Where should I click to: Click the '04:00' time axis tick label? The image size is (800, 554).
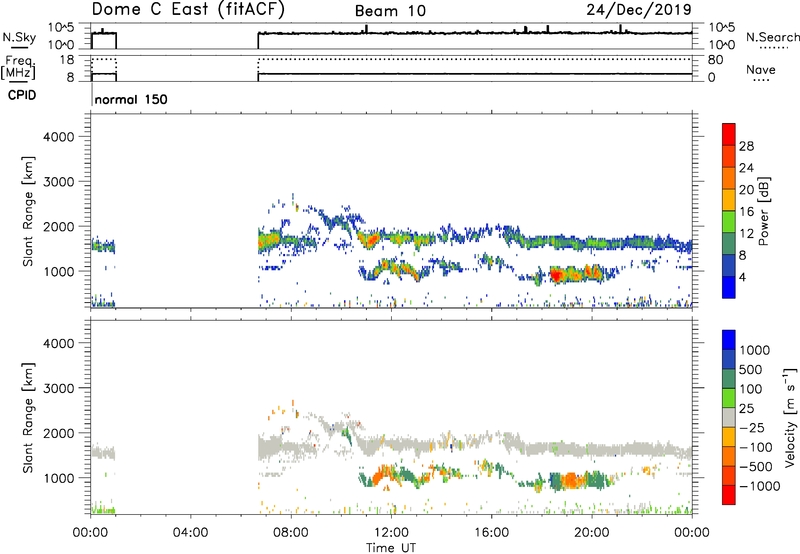point(190,533)
